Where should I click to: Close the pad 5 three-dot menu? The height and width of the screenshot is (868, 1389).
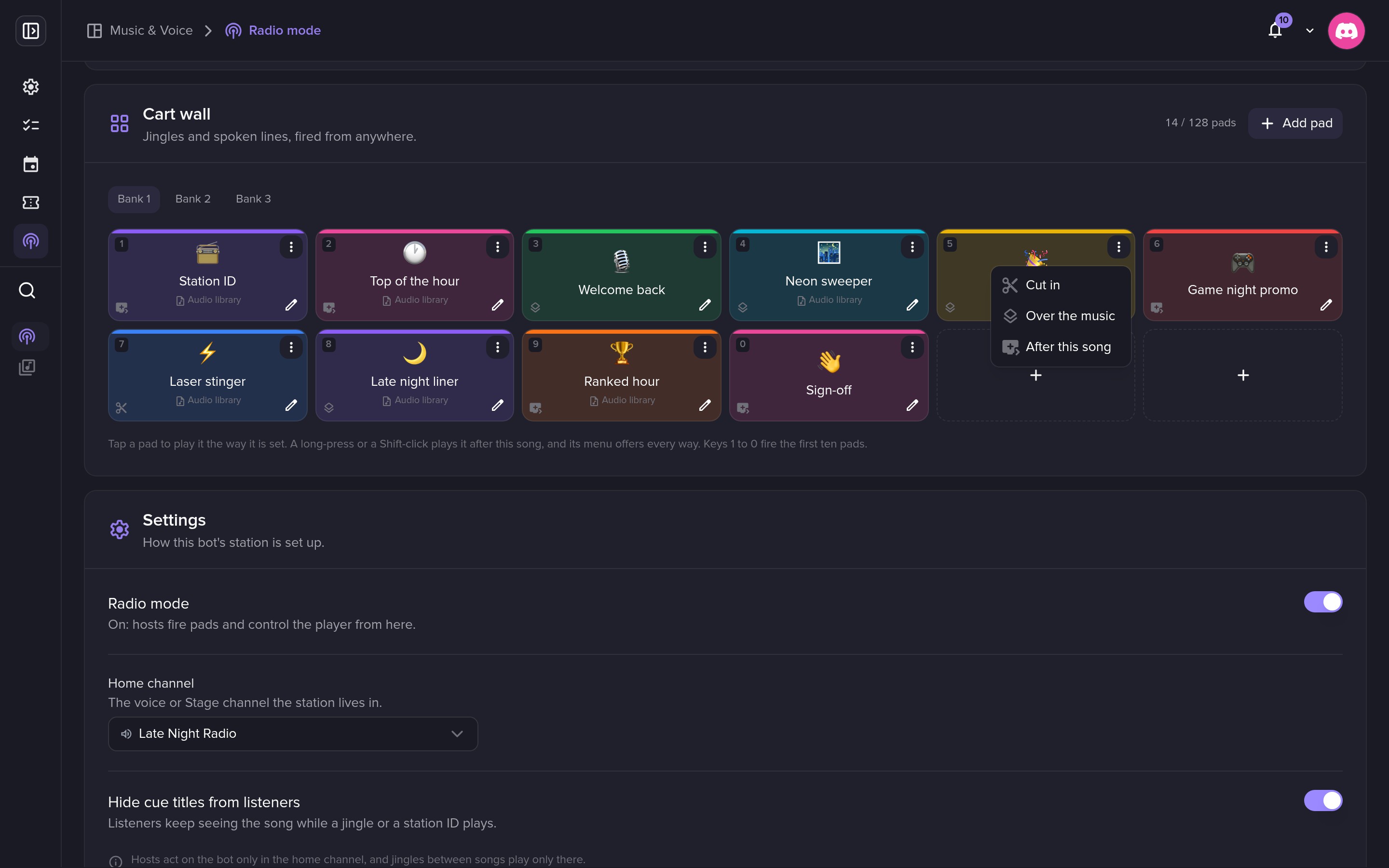click(x=1118, y=247)
